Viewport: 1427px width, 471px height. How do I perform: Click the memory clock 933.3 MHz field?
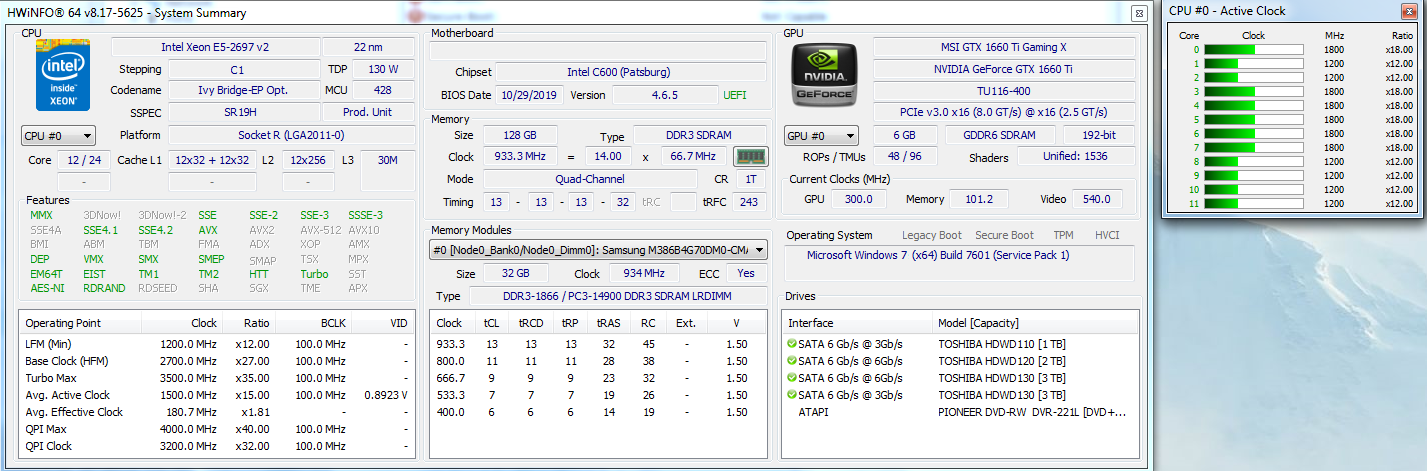pos(520,157)
